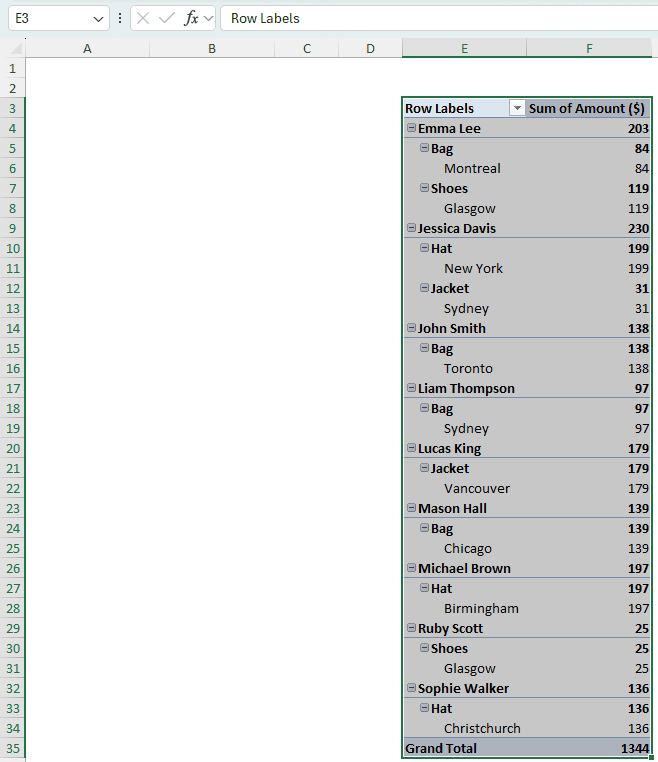Click the Select All corner triangle

(16, 48)
